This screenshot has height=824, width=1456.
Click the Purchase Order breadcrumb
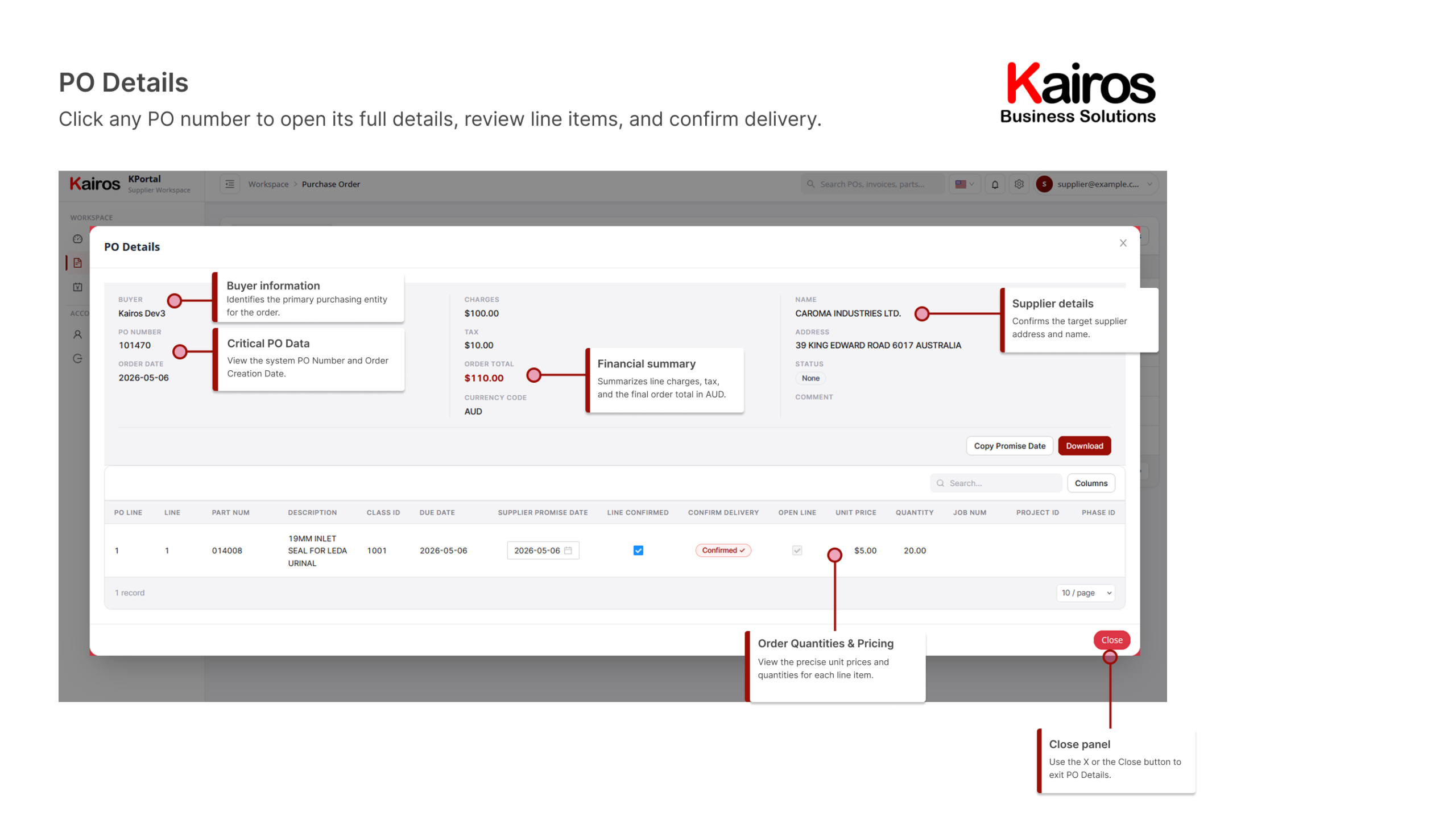[331, 184]
